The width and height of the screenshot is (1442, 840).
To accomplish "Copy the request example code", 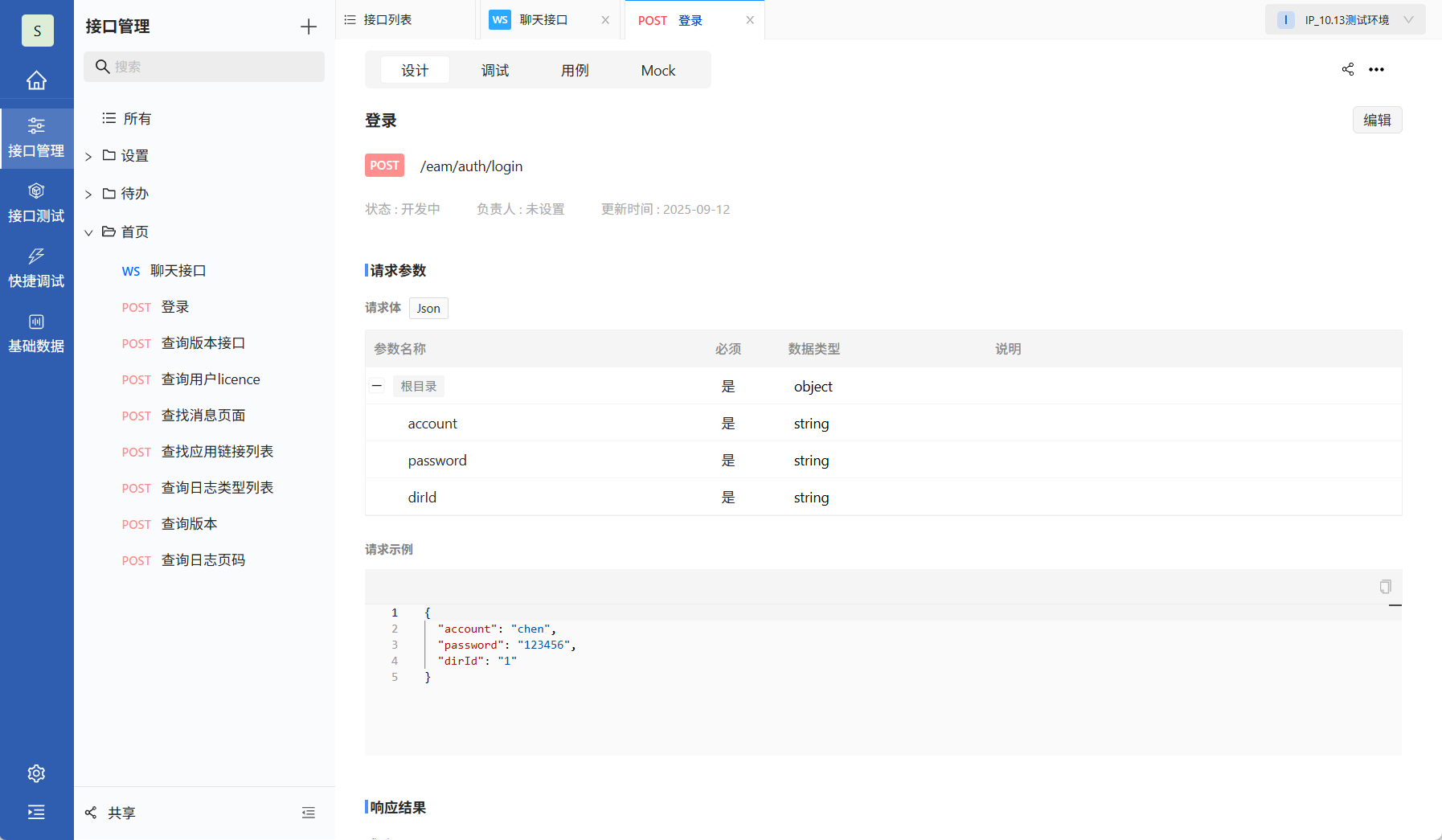I will coord(1385,587).
